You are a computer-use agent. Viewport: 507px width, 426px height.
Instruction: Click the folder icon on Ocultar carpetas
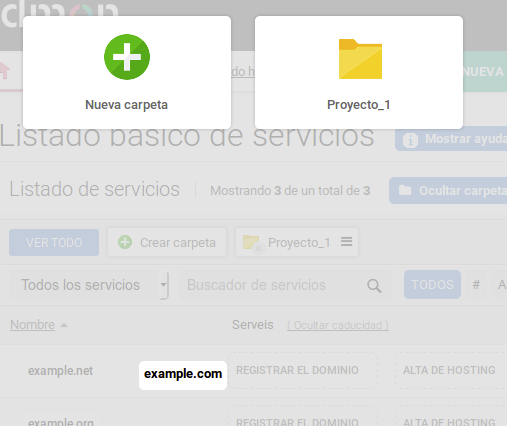tap(405, 190)
